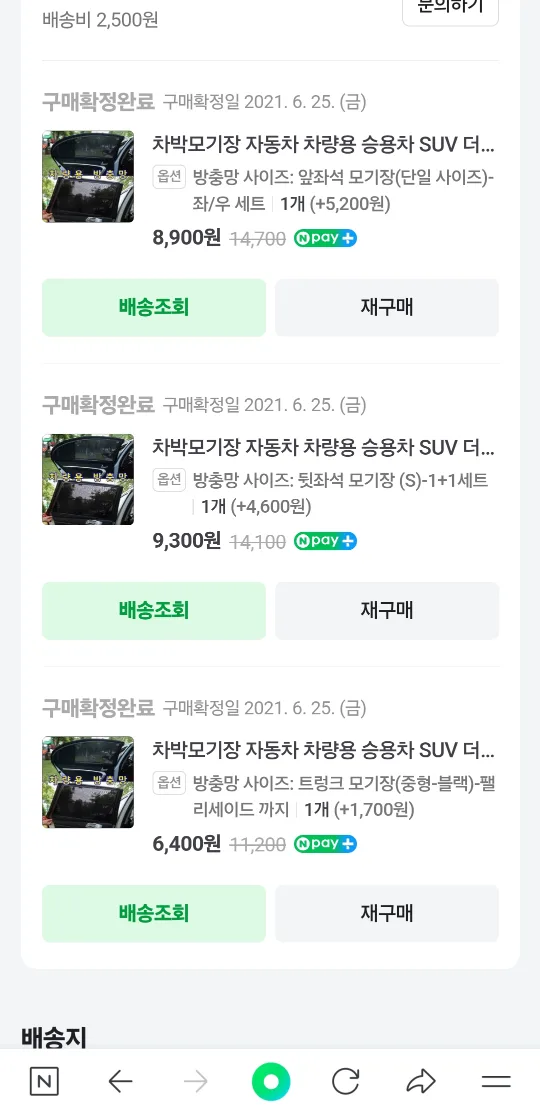Open the hamburger menu icon
Image resolution: width=540 pixels, height=1114 pixels.
pos(496,1082)
